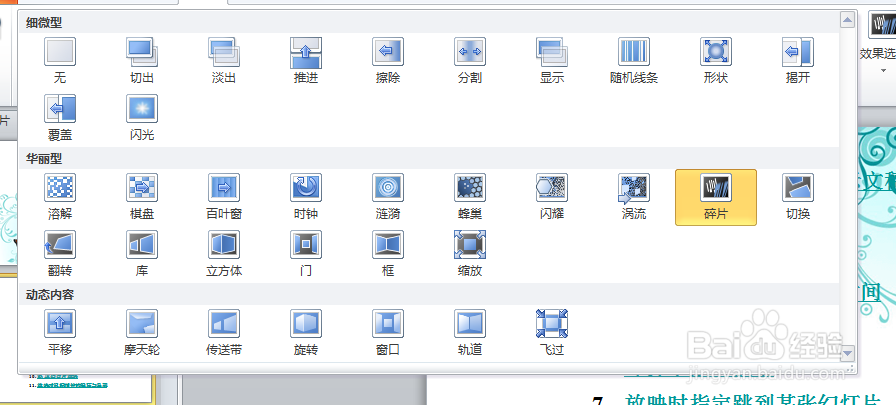Select the 显示 reveal transition
Screen dimensions: 896x405
pyautogui.click(x=551, y=61)
